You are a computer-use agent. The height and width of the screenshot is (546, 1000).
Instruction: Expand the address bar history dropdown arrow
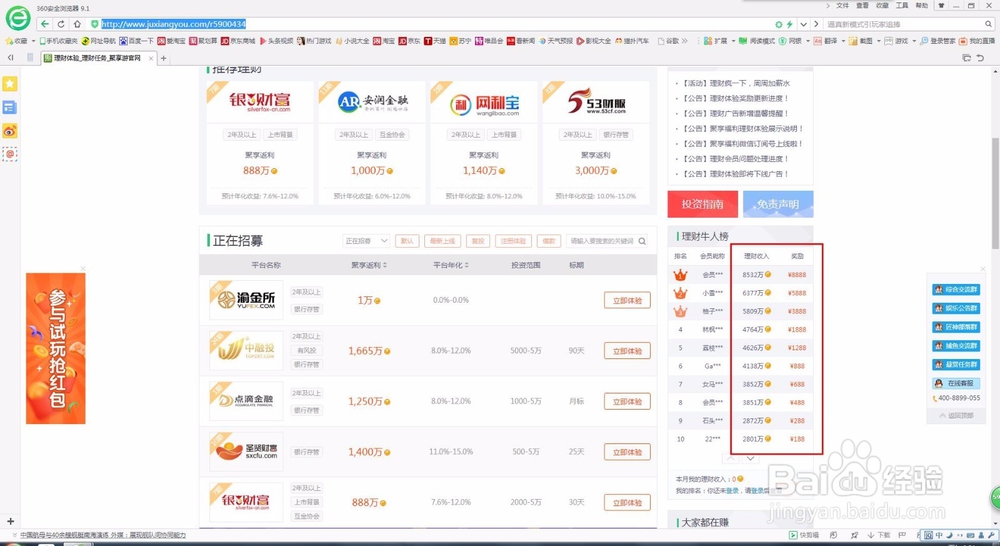803,24
